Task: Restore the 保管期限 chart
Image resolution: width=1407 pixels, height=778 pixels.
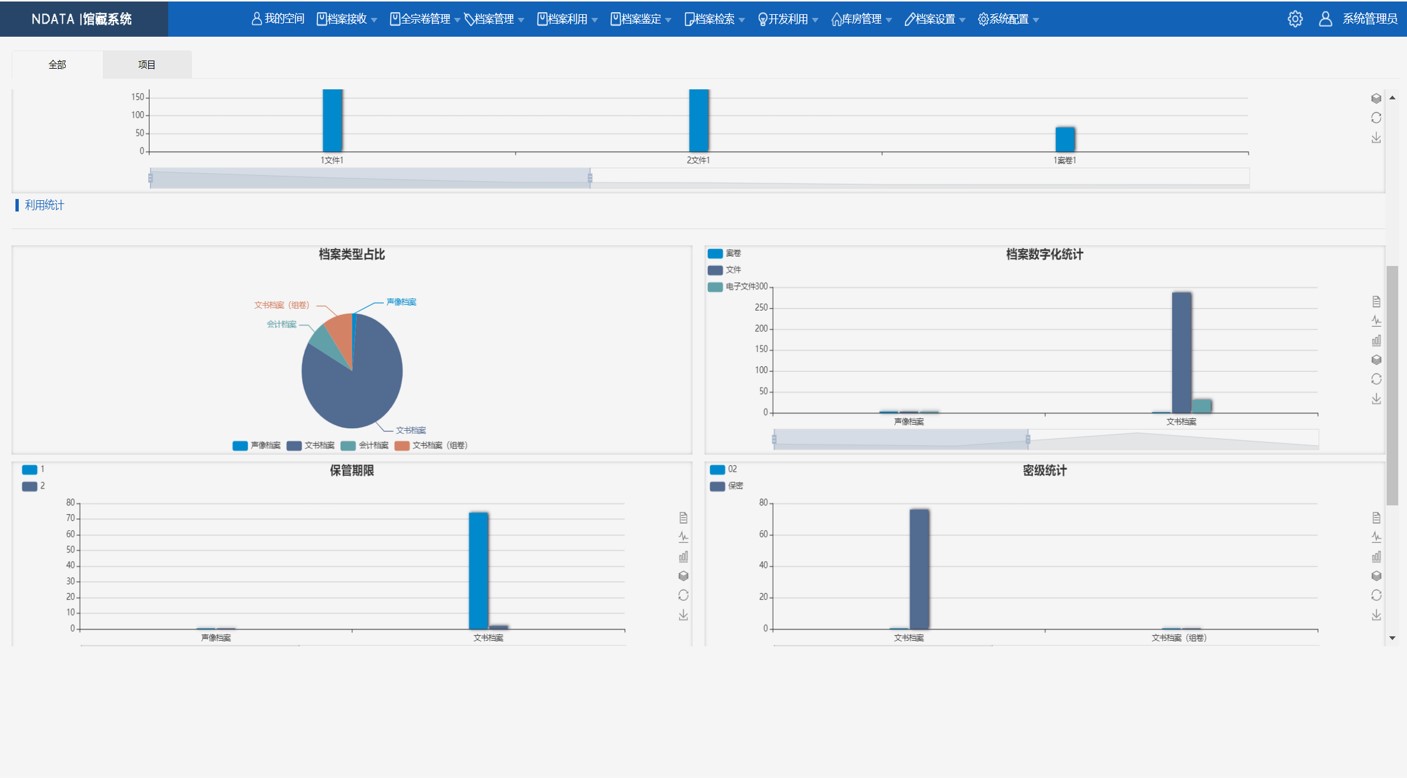Action: (x=683, y=595)
